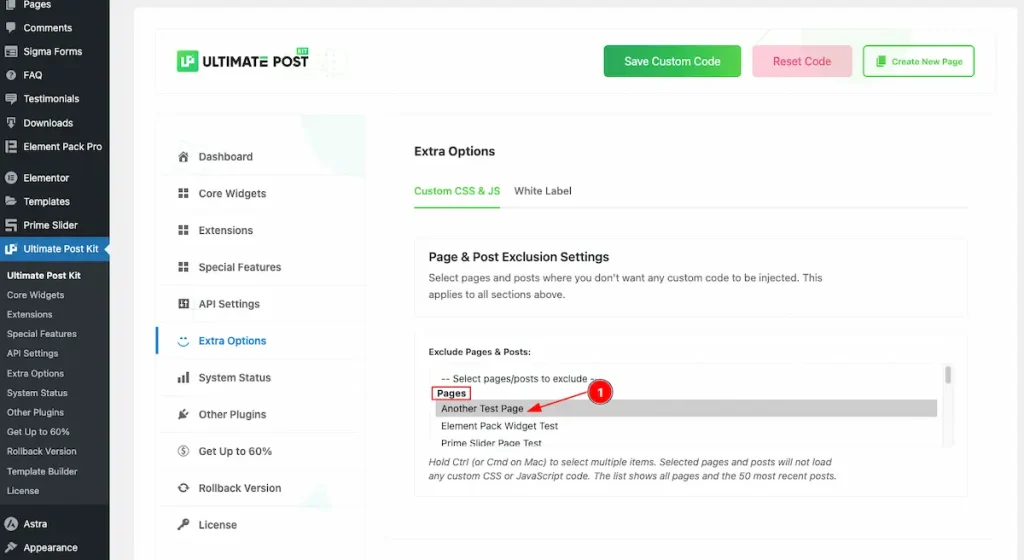Click the Reset Code button
Screen dimensions: 1024x560
pos(801,61)
